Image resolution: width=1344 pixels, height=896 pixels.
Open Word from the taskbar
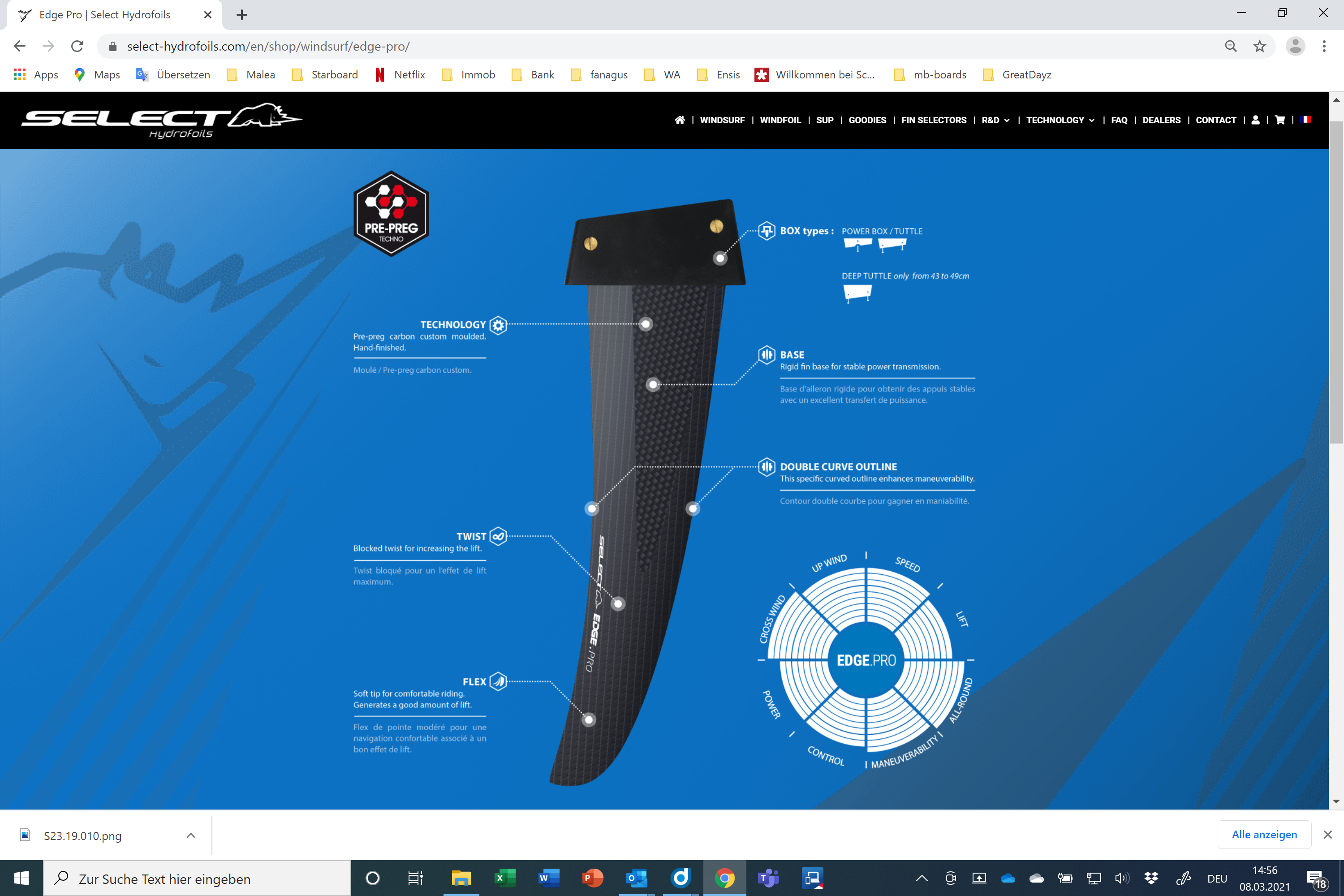click(x=548, y=878)
